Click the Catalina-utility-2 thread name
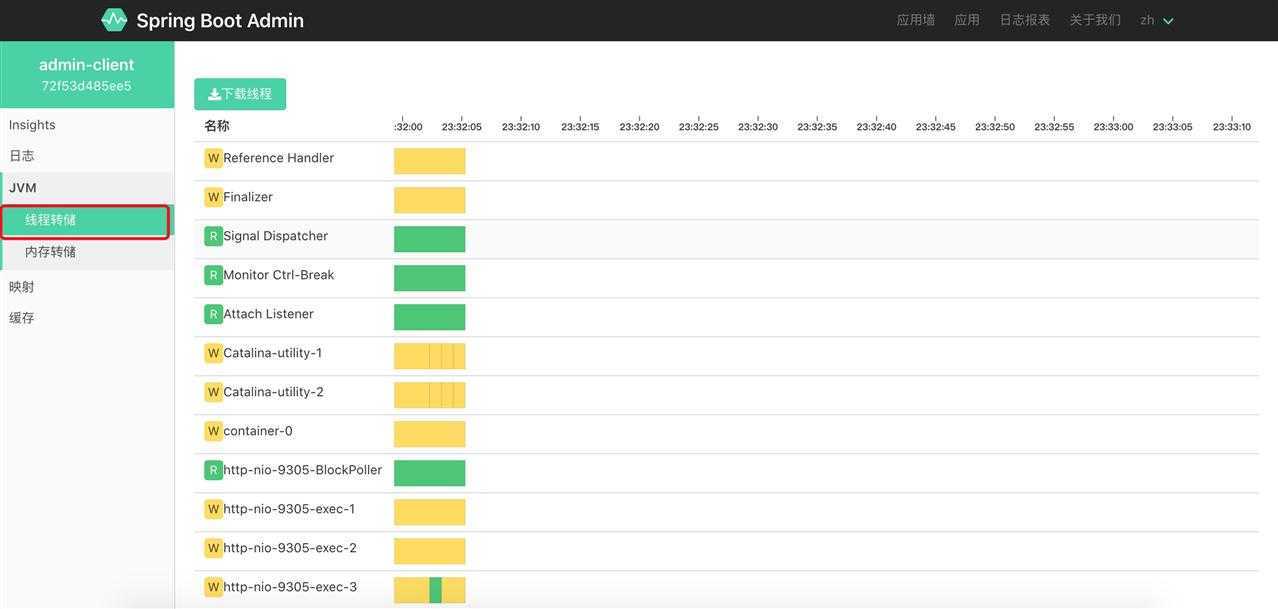The width and height of the screenshot is (1278, 609). 273,392
